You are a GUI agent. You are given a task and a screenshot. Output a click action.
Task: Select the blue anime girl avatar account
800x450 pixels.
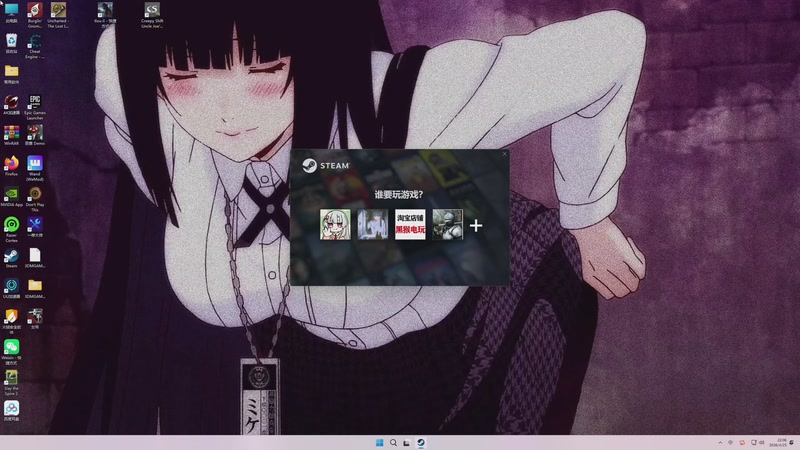372,224
